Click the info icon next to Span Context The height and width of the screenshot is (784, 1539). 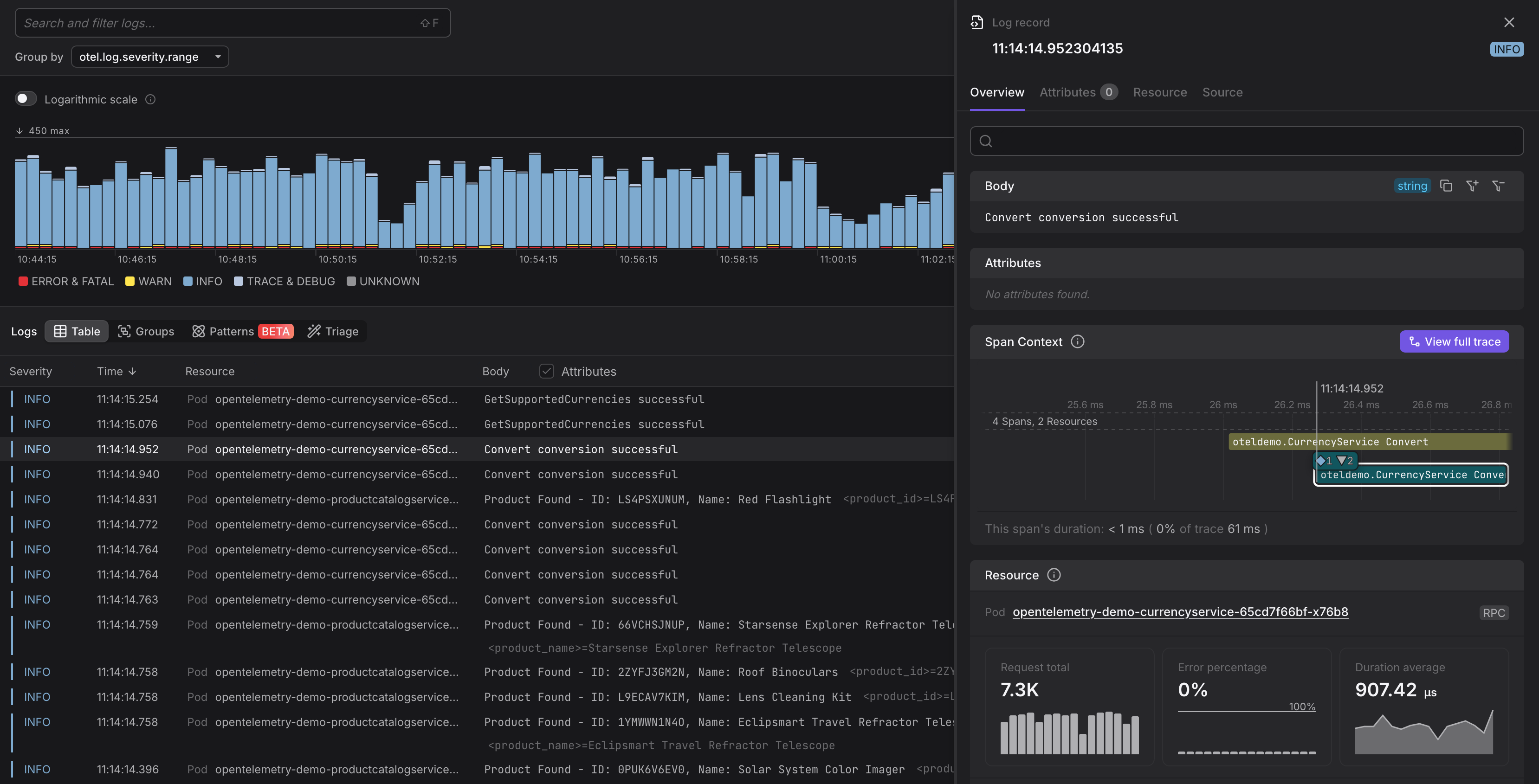click(1077, 341)
